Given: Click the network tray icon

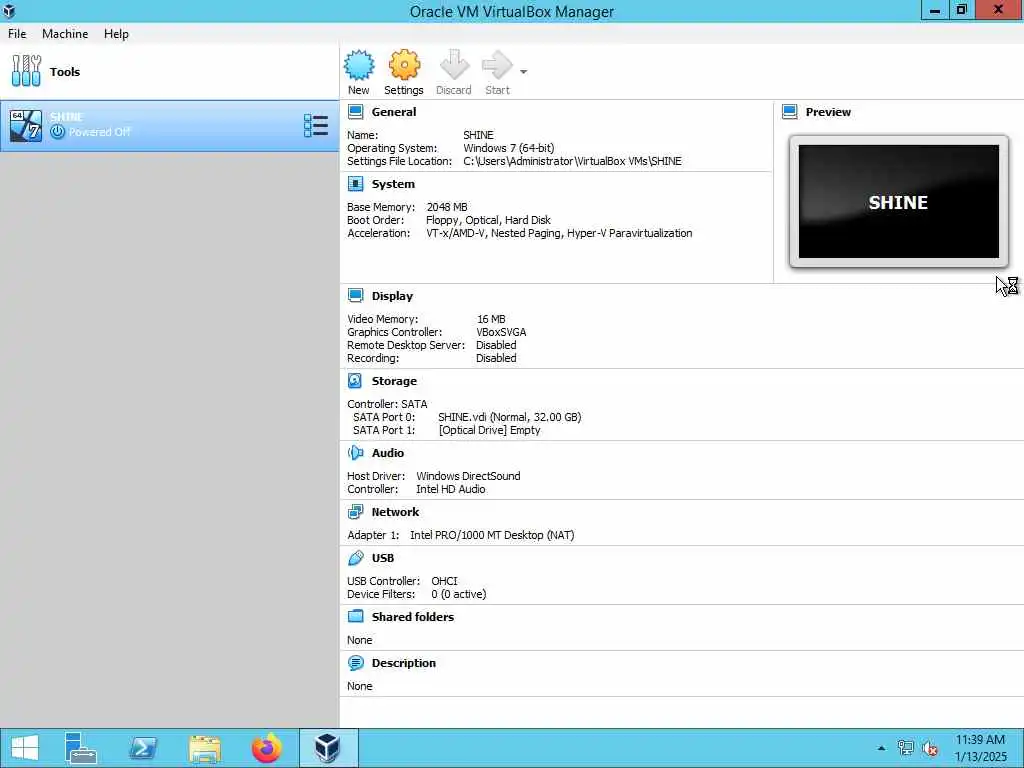Looking at the screenshot, I should click(x=905, y=748).
